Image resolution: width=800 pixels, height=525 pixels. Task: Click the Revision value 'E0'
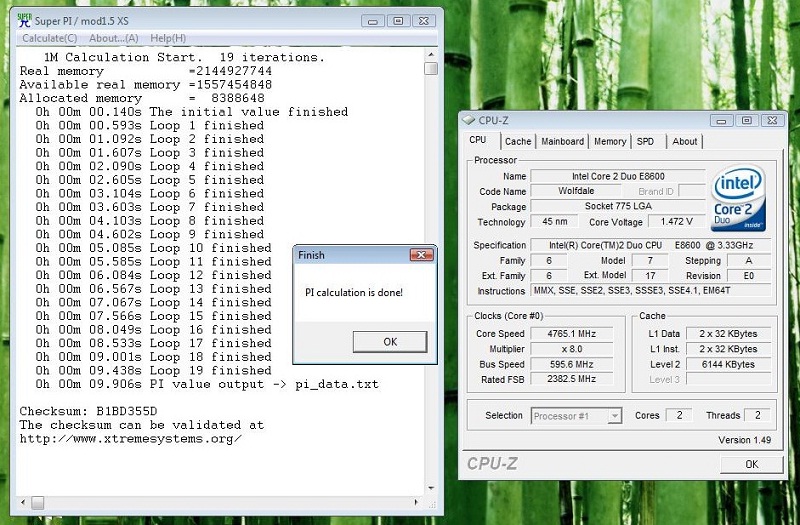(x=749, y=276)
